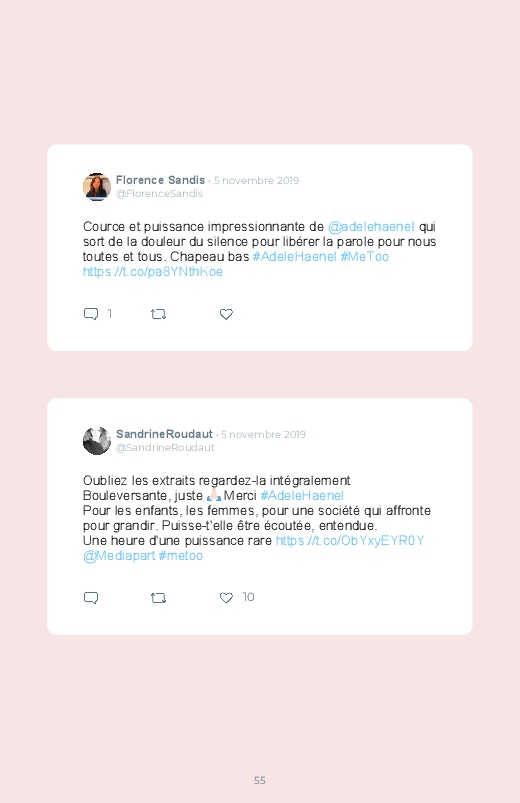Viewport: 520px width, 803px height.
Task: Click reply icon on SandrineRoudaut tweet
Action: click(91, 598)
